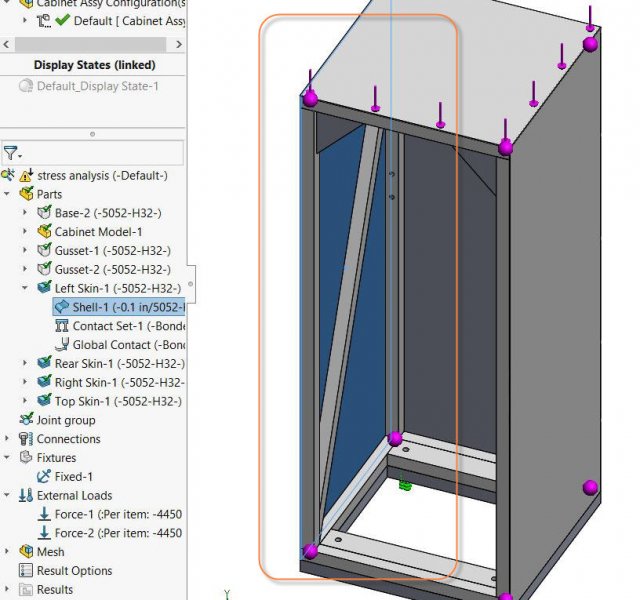Expand the Cabinet Model-1 node
The height and width of the screenshot is (600, 640).
point(25,231)
